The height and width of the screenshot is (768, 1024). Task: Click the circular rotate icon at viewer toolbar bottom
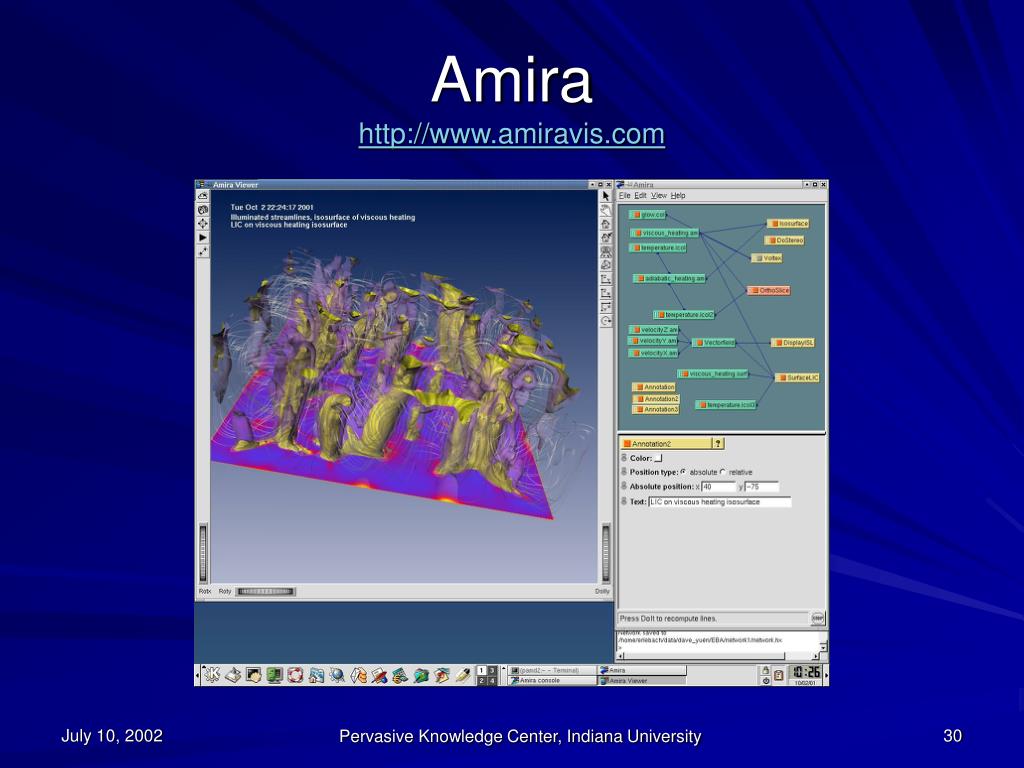(x=606, y=321)
